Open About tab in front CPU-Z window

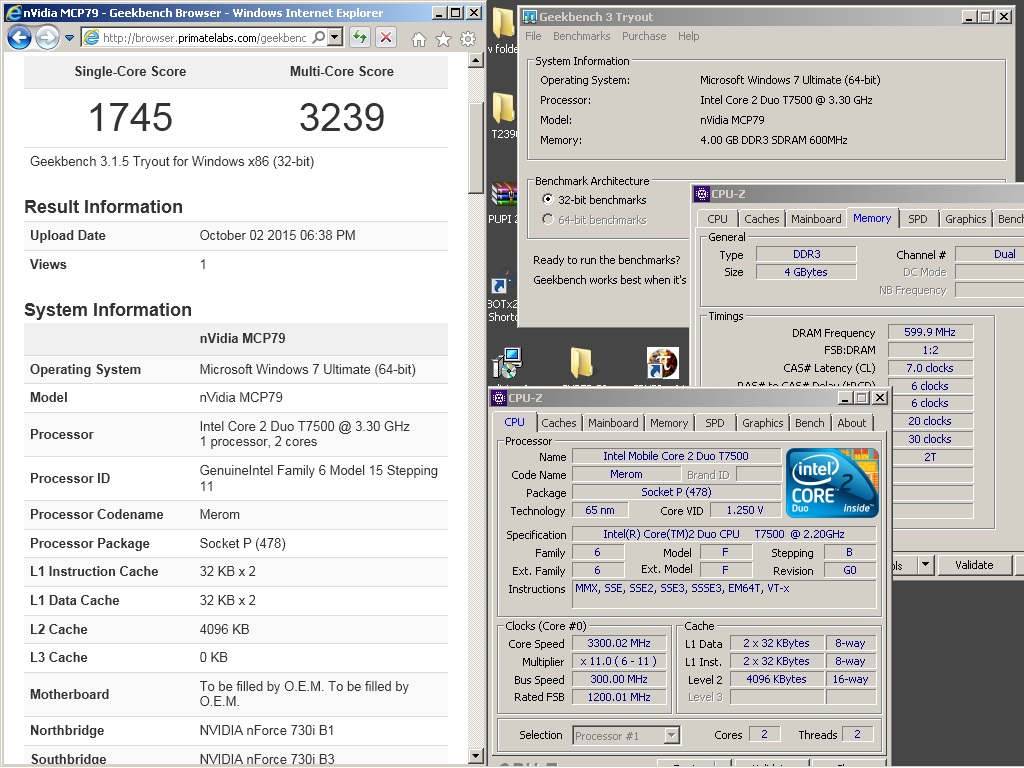(x=852, y=423)
